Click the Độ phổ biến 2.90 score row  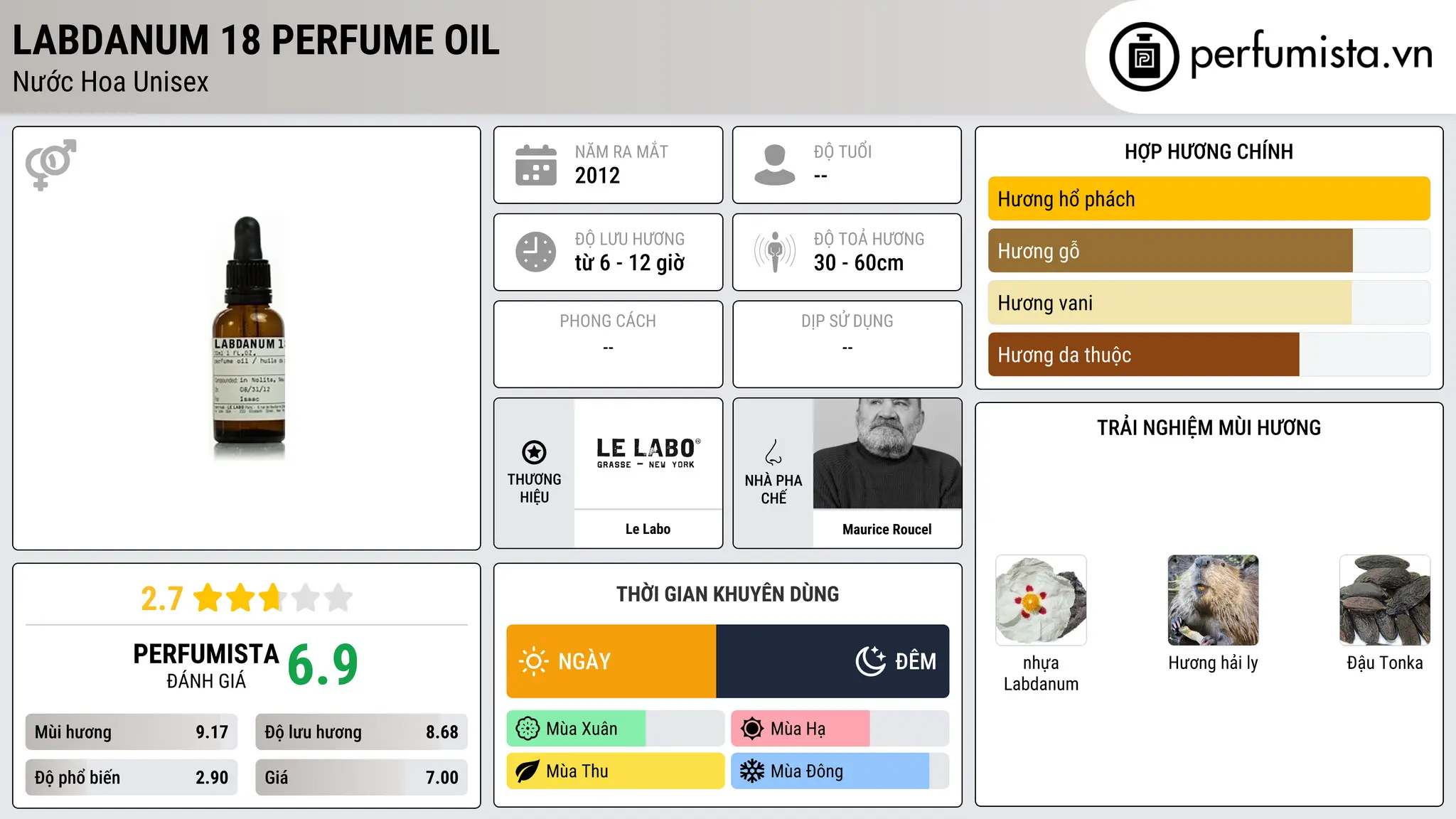pos(132,777)
